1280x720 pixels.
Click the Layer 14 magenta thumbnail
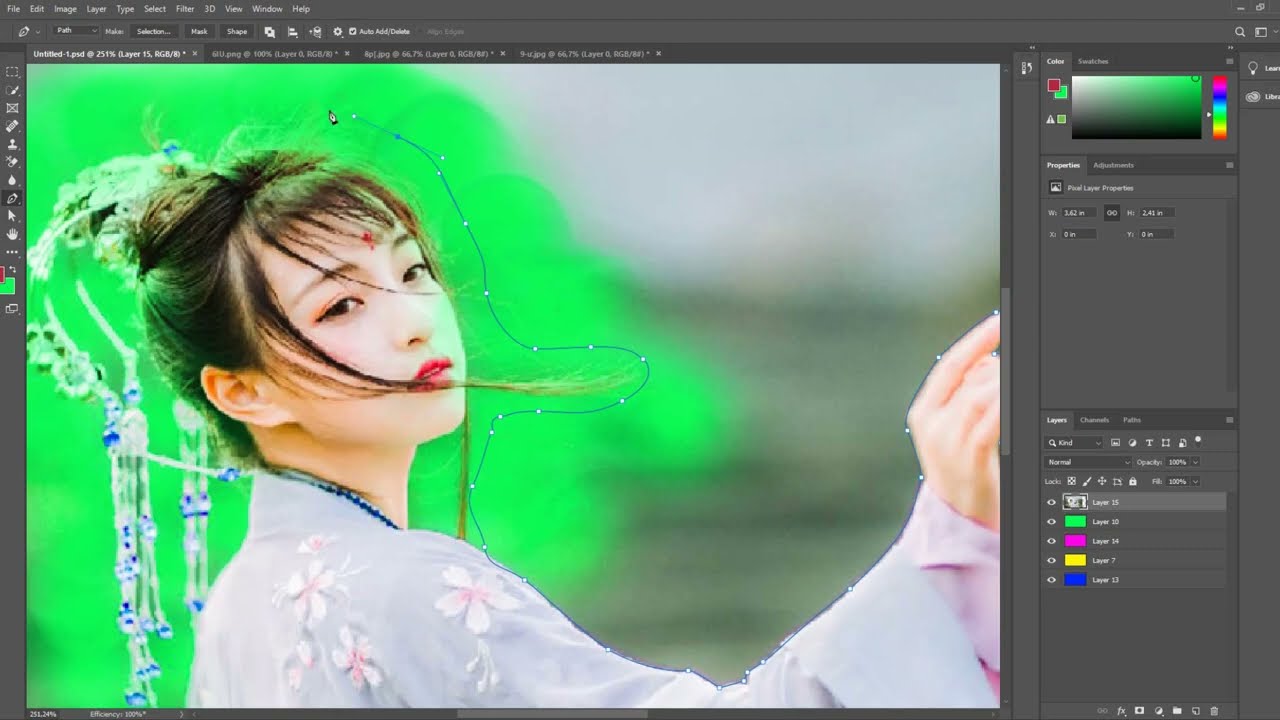(1075, 541)
